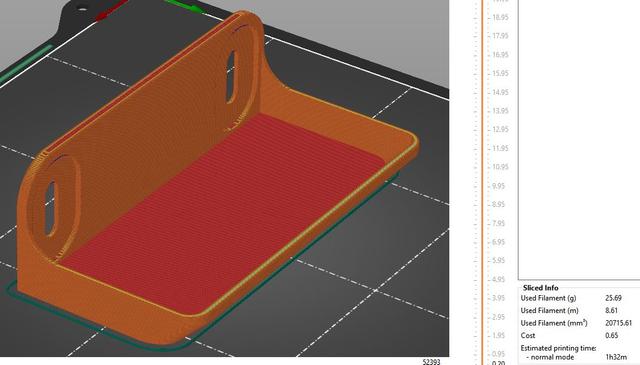
Task: Click the 8.95 layer height tick label
Action: (498, 205)
